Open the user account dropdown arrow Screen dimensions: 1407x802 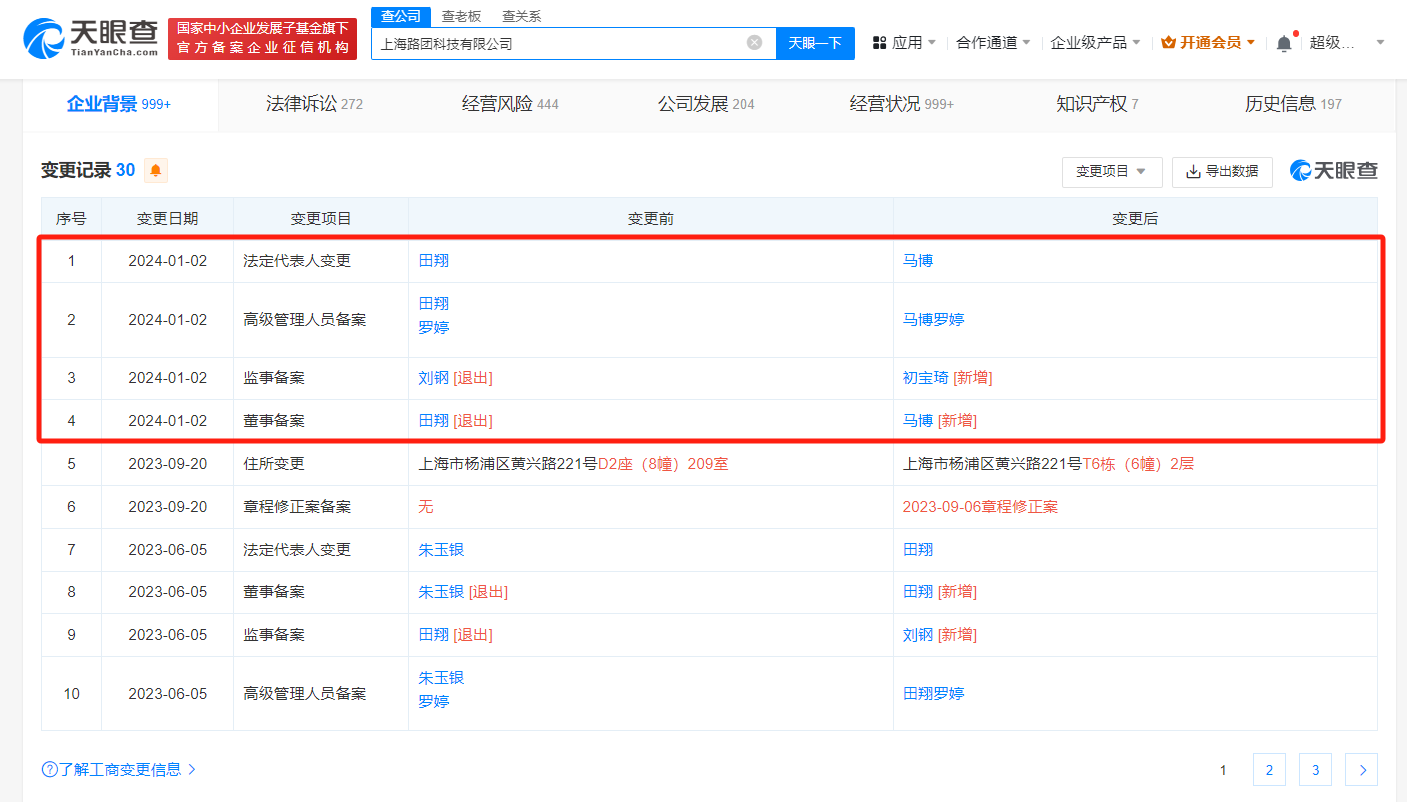(1380, 43)
